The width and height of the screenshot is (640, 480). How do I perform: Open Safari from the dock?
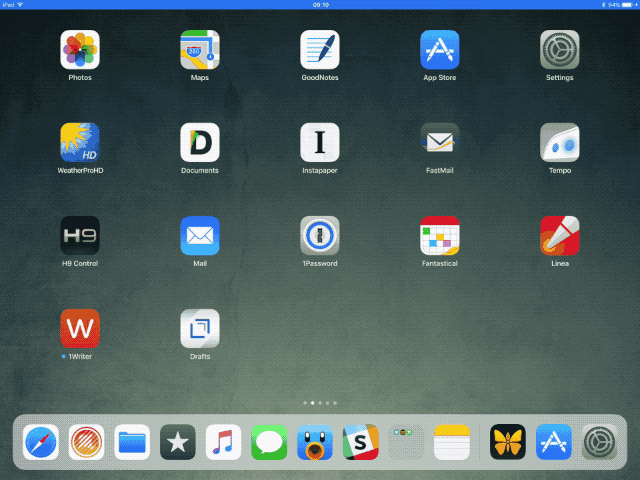40,442
